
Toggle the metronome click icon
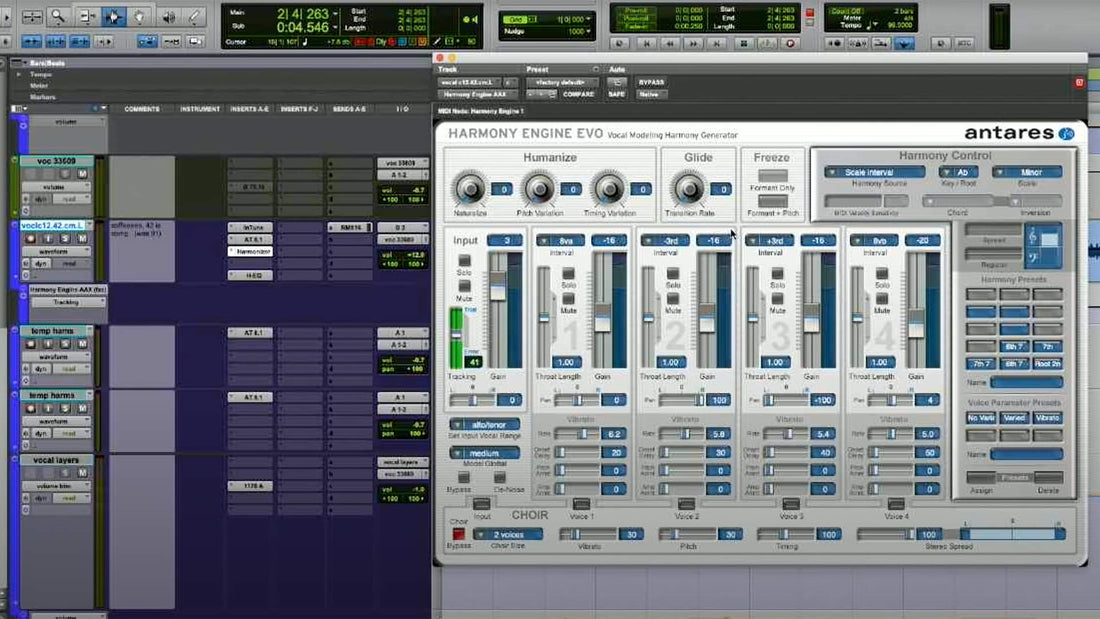tap(858, 44)
